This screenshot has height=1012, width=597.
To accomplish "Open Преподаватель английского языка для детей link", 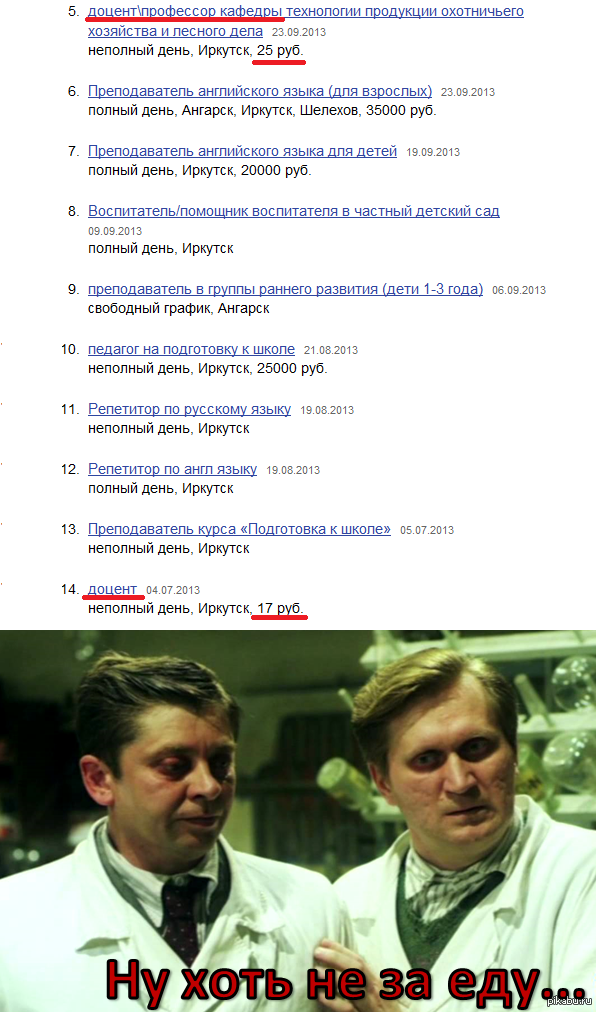I will click(x=242, y=151).
